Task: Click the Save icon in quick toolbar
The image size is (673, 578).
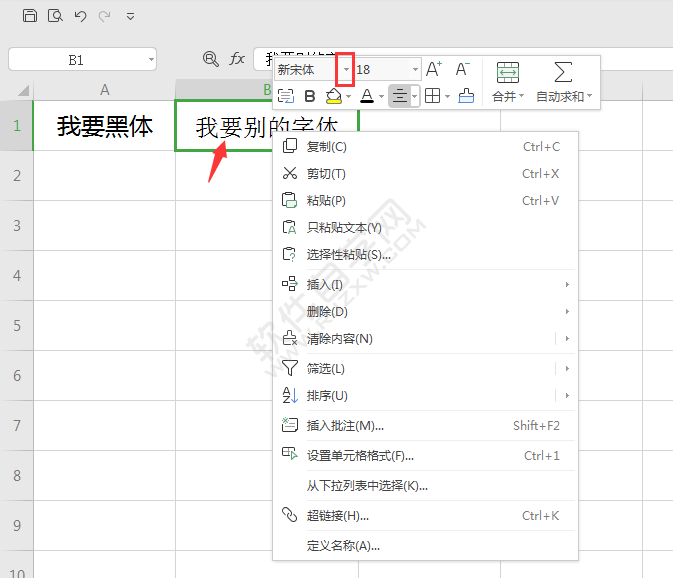Action: [30, 16]
